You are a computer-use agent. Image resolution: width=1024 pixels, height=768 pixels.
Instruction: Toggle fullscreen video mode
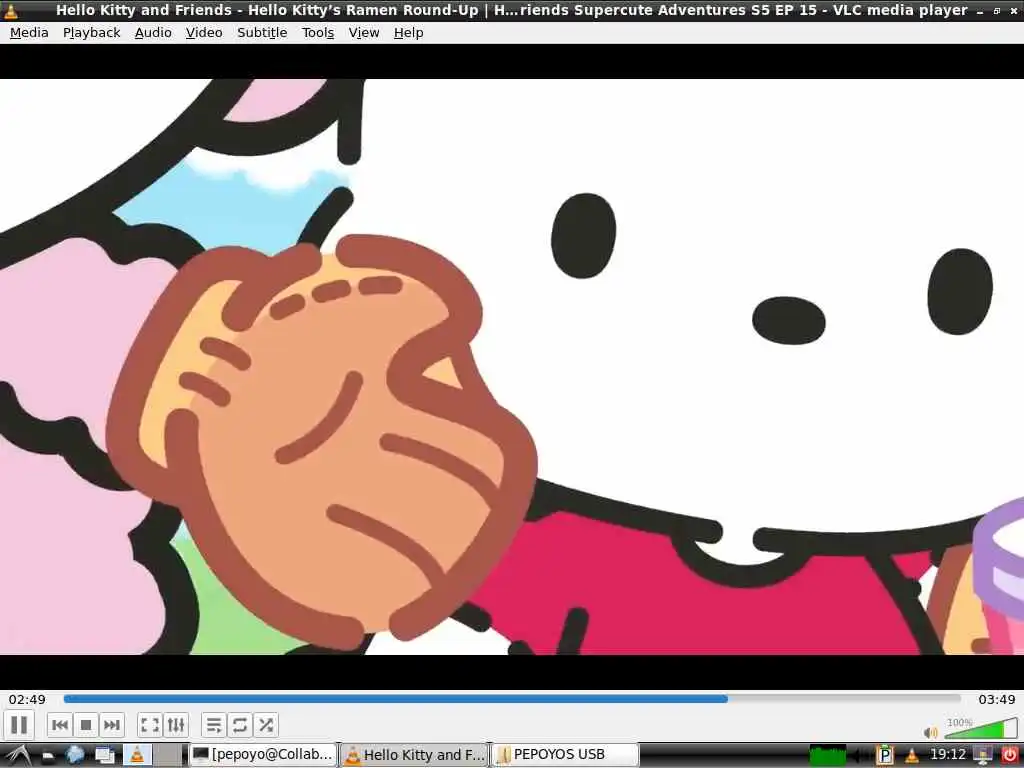pyautogui.click(x=150, y=725)
